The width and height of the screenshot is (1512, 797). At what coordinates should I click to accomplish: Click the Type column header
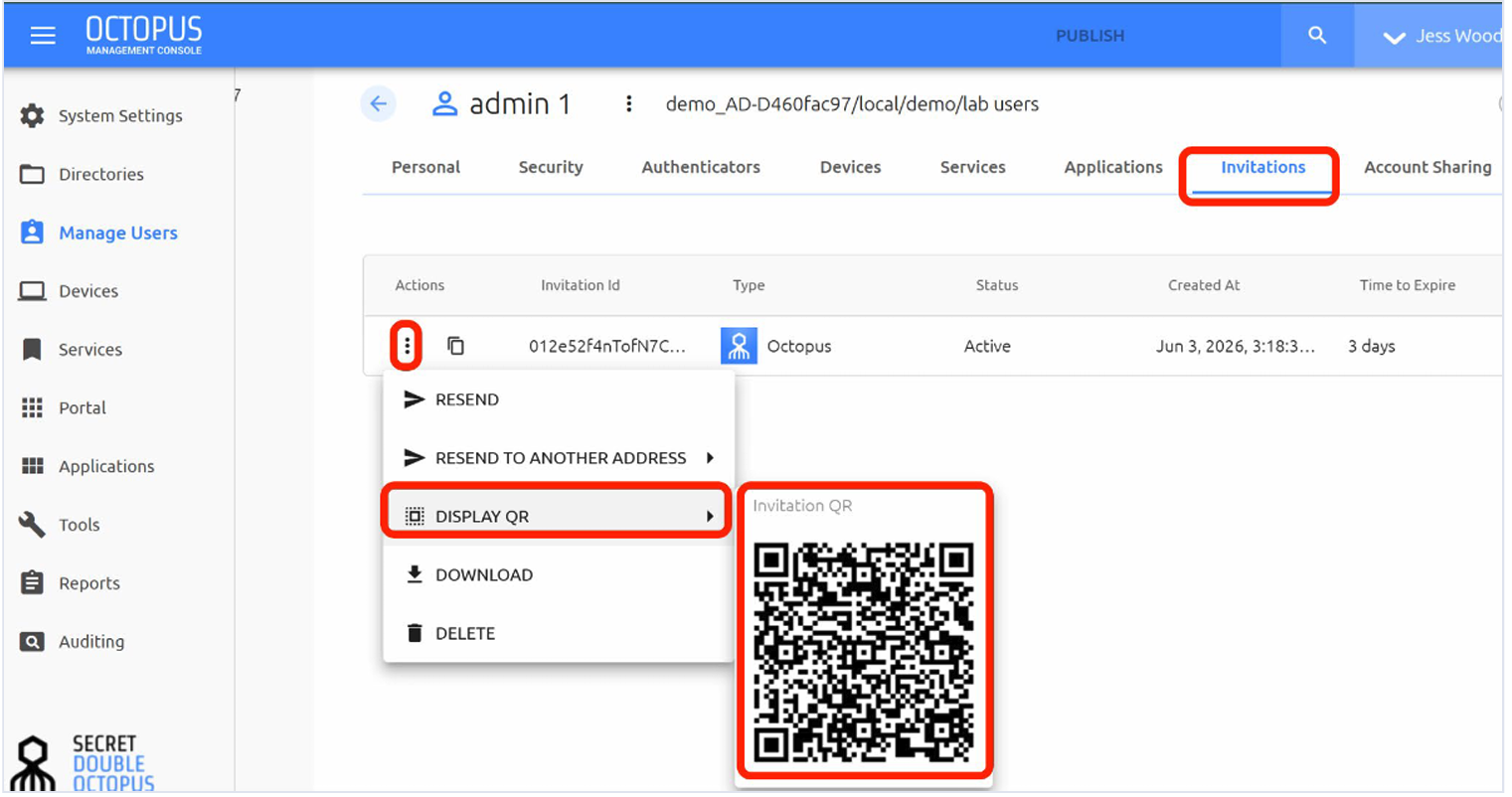coord(749,286)
